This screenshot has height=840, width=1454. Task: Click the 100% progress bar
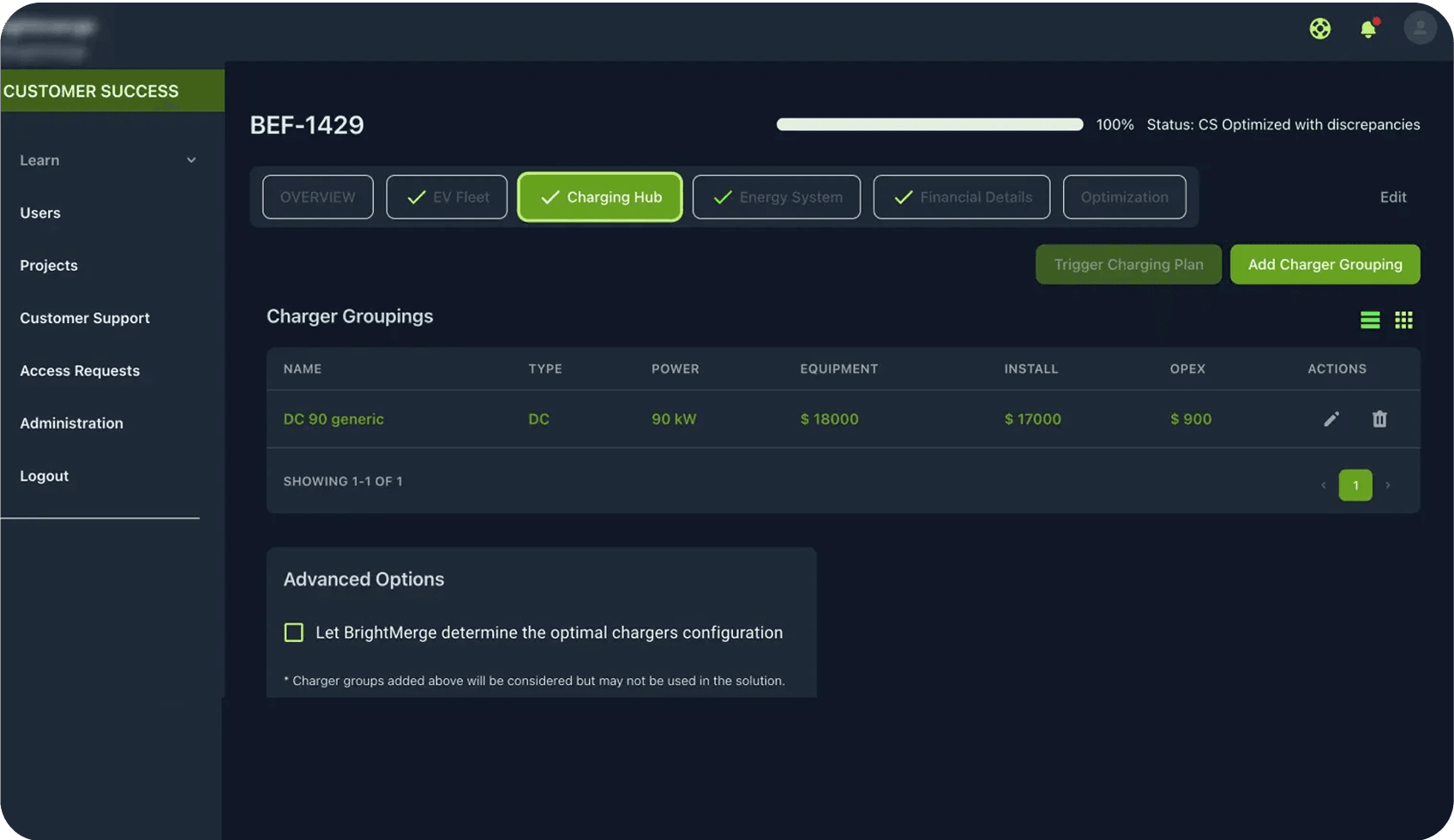tap(929, 125)
